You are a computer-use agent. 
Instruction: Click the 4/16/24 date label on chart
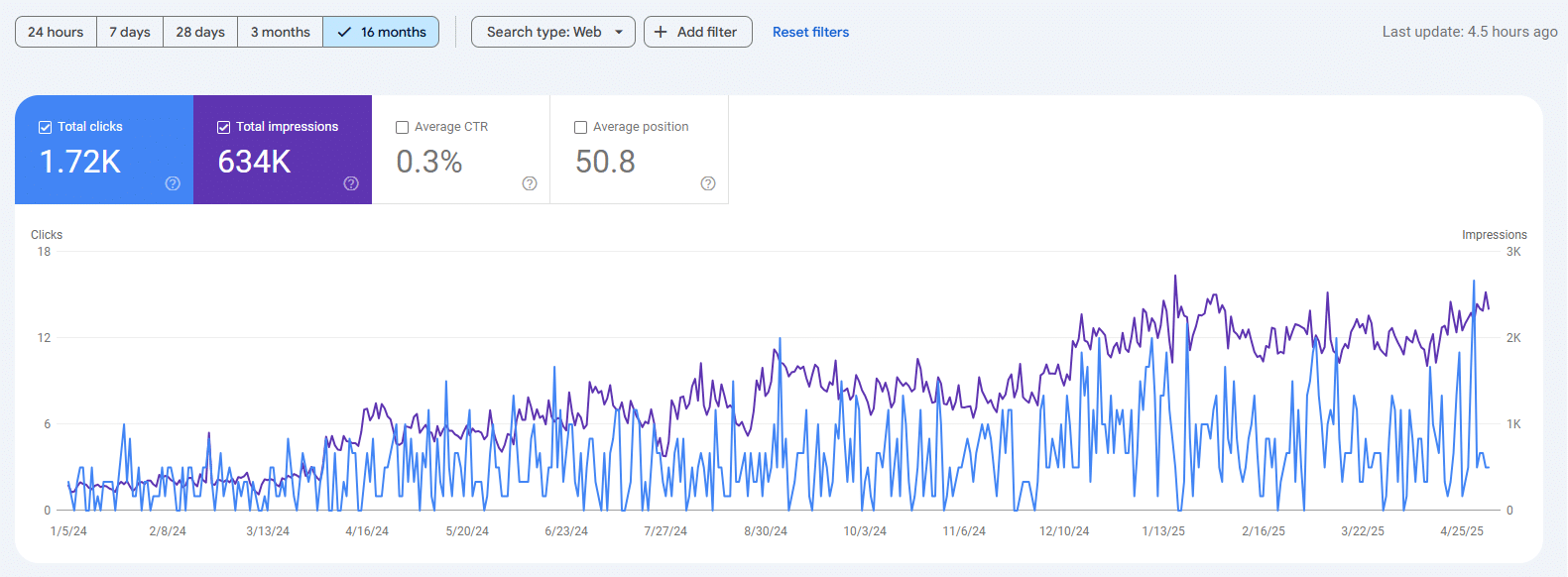(x=367, y=531)
